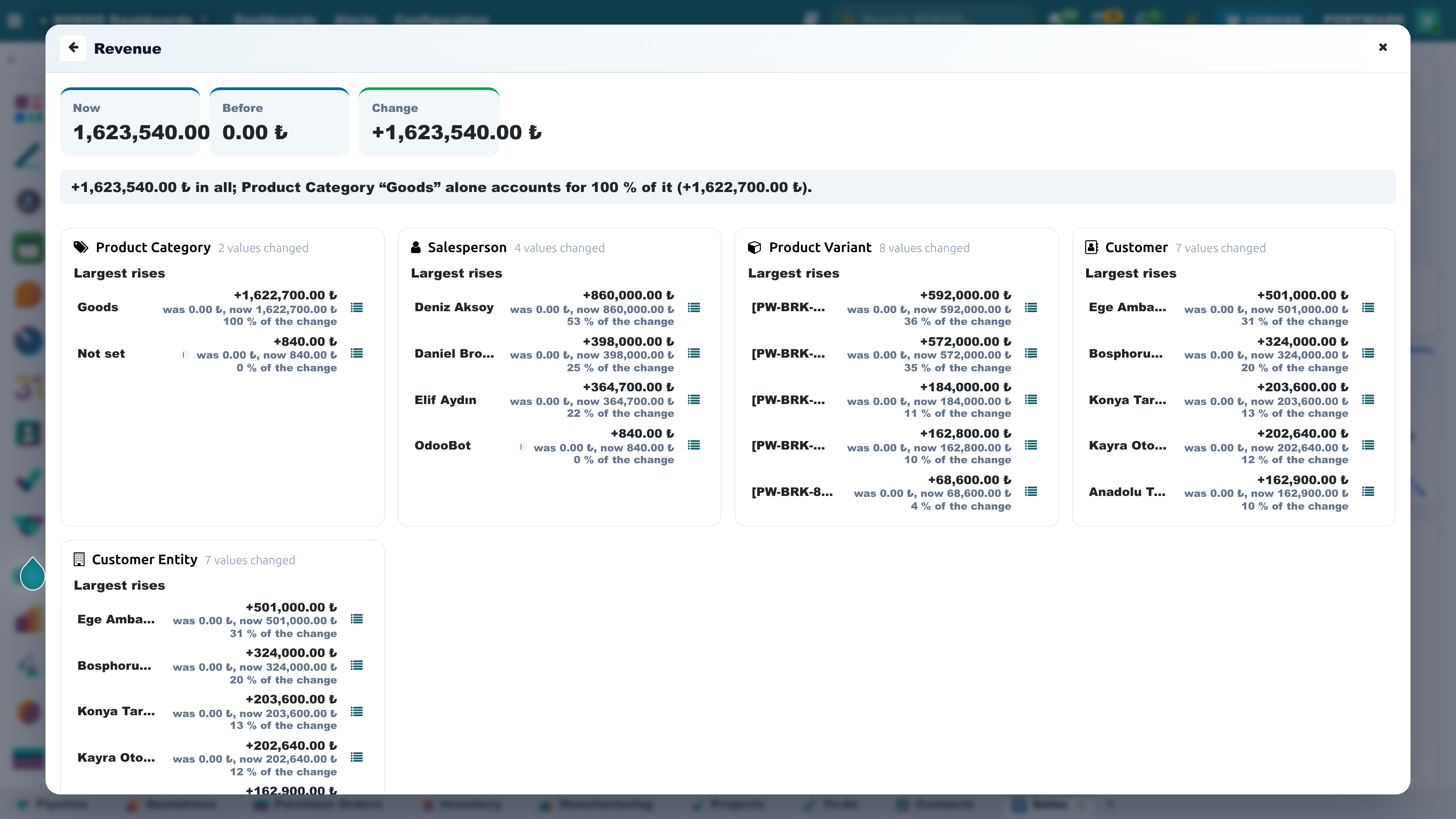The height and width of the screenshot is (819, 1456).
Task: Click the Salesperson section heading
Action: pyautogui.click(x=467, y=248)
